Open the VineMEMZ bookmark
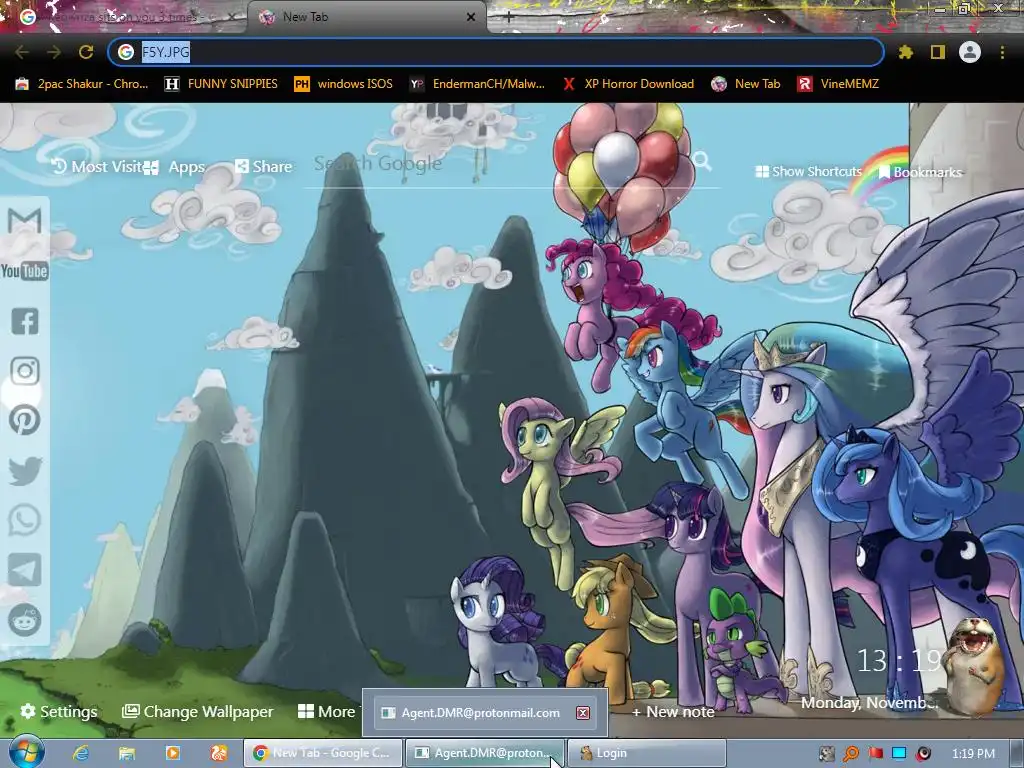1024x768 pixels. (838, 84)
